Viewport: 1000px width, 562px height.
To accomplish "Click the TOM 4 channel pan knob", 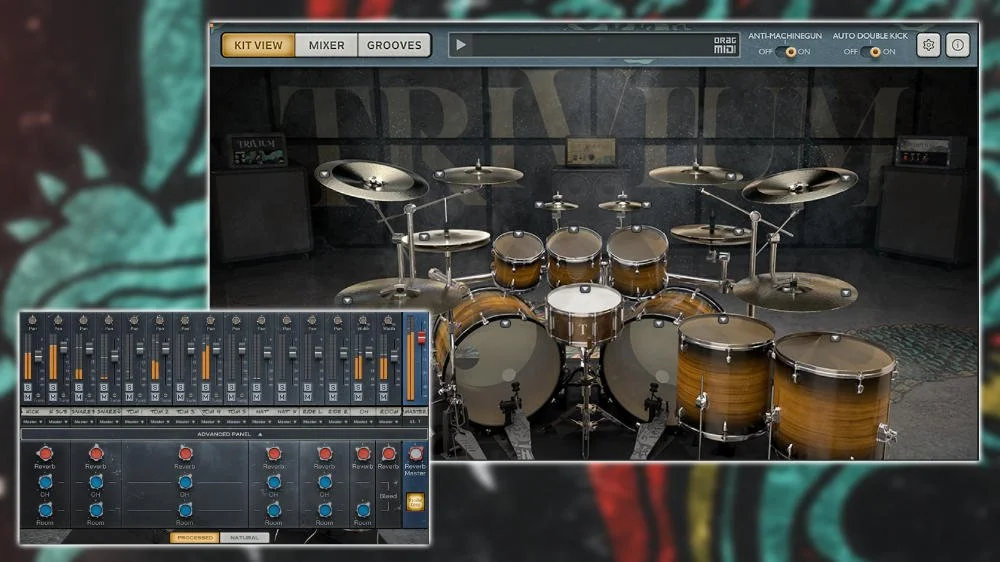I will pos(210,320).
